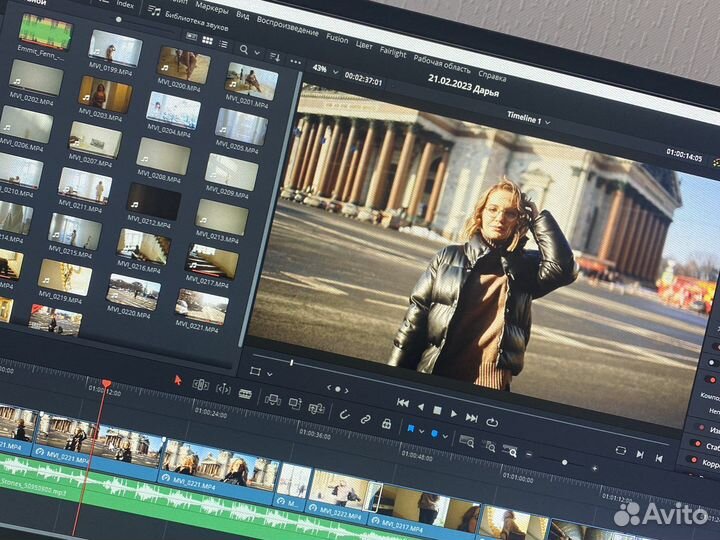The height and width of the screenshot is (540, 720).
Task: Toggle the linked selection chain icon
Action: point(365,419)
